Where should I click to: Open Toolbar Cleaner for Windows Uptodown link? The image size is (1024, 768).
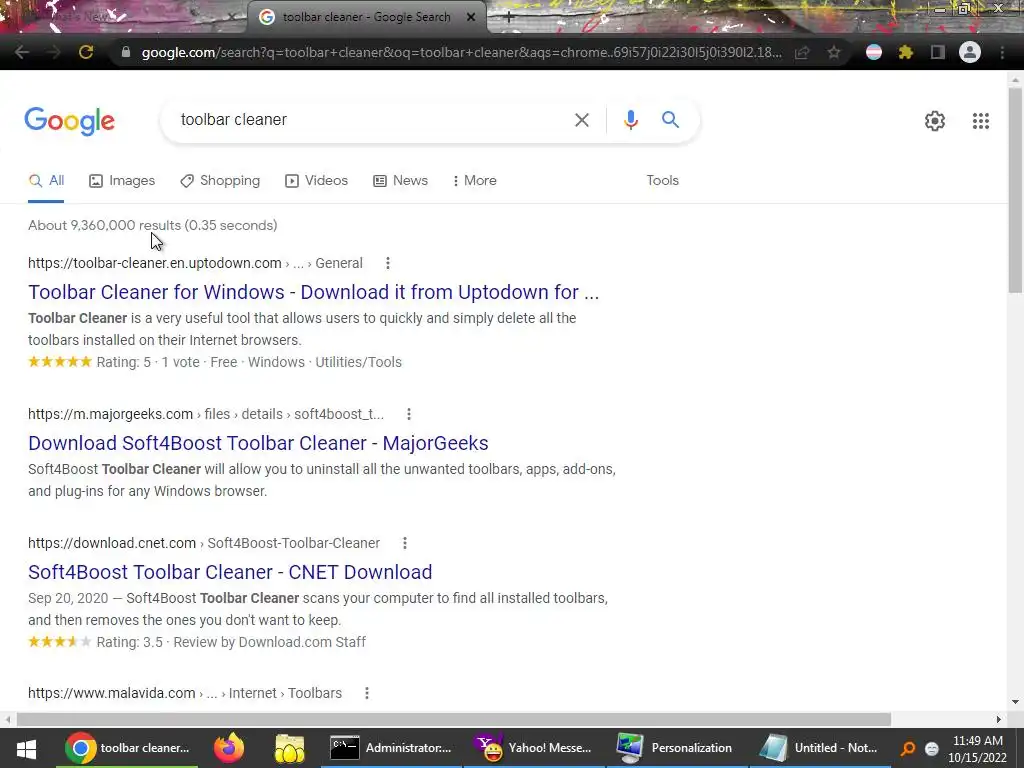[313, 292]
